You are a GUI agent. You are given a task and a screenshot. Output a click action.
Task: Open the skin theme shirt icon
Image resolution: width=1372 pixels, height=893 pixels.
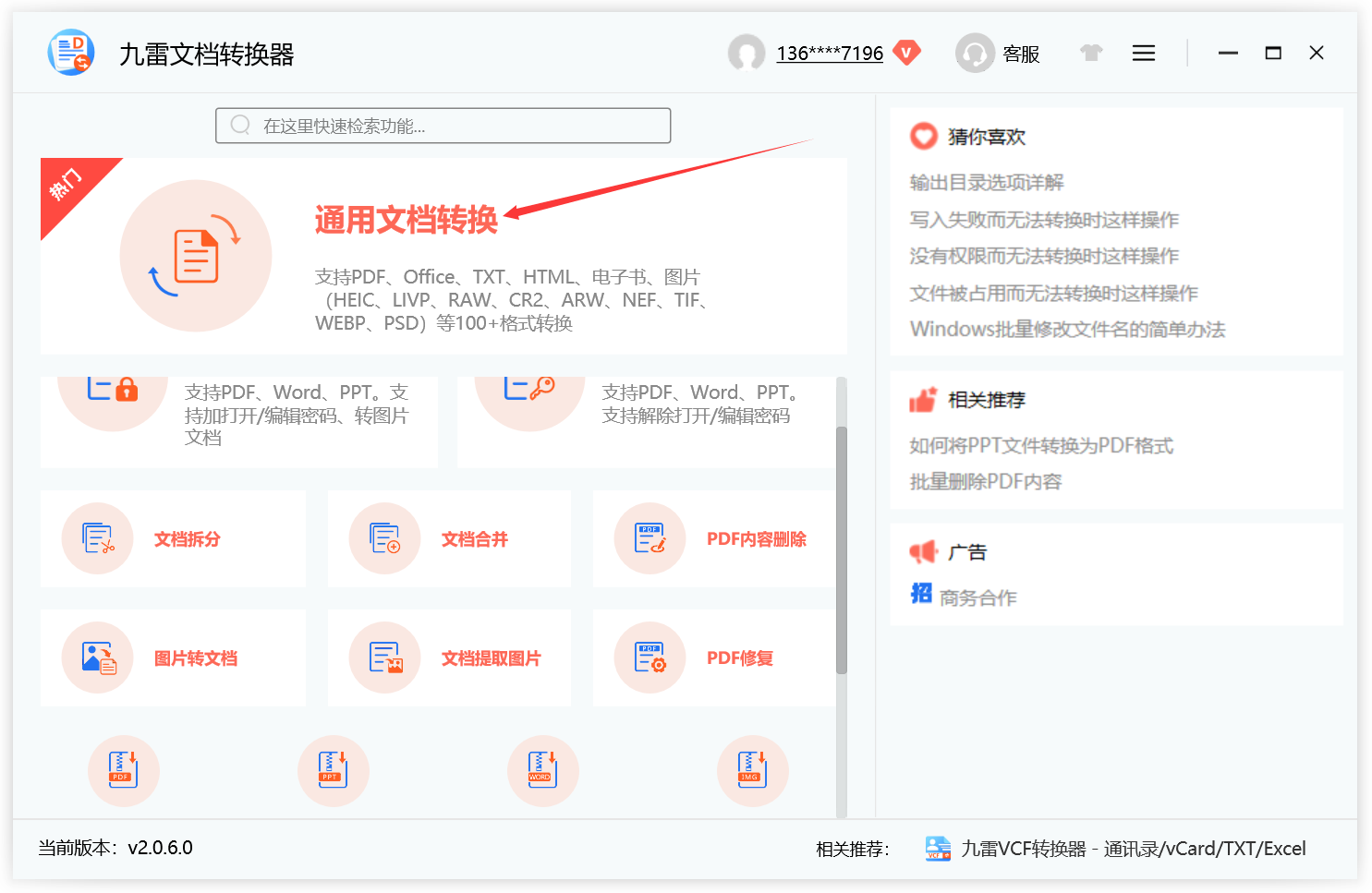1091,53
